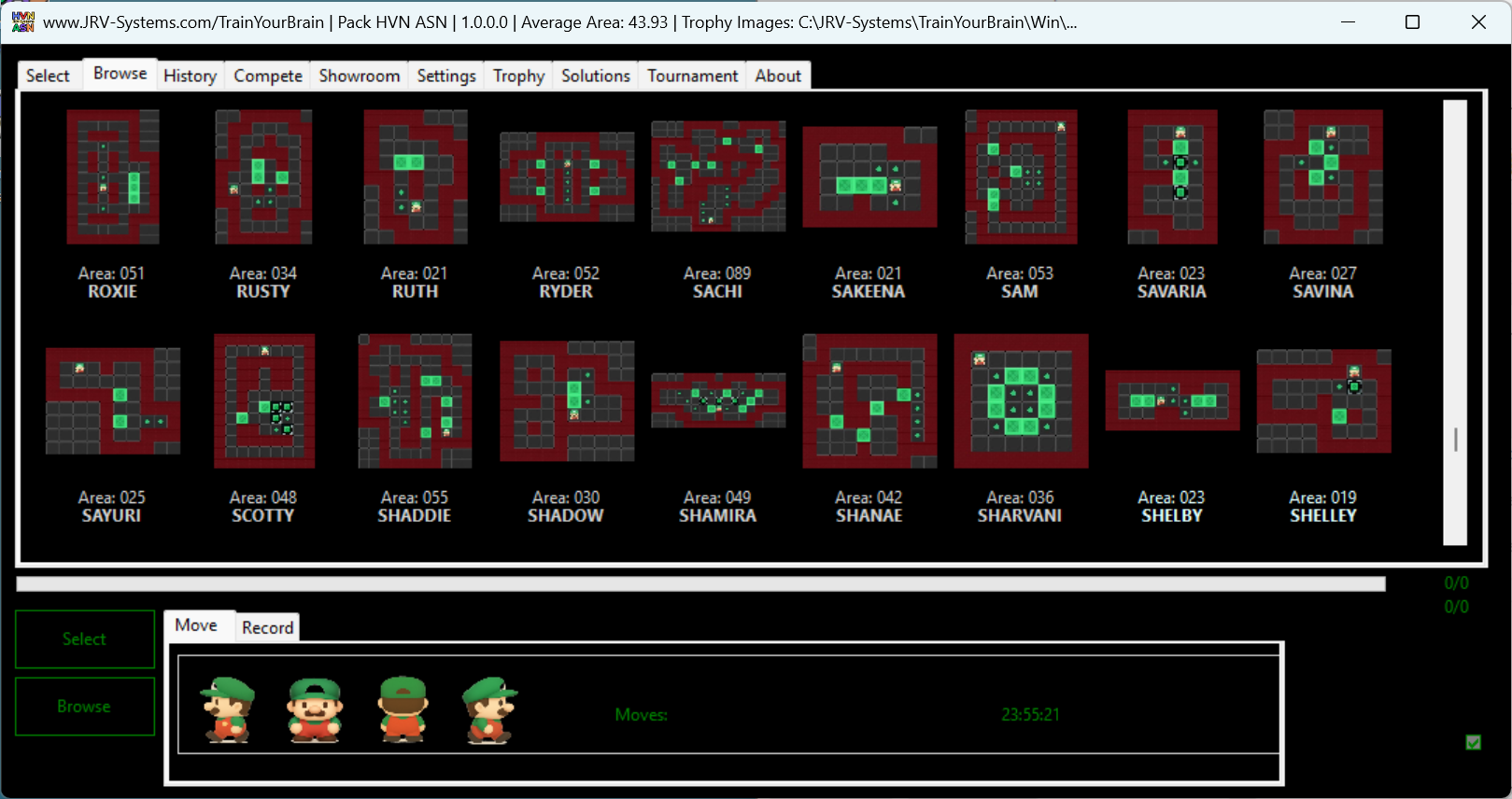Open the About tab
This screenshot has height=799, width=1512.
pyautogui.click(x=778, y=76)
